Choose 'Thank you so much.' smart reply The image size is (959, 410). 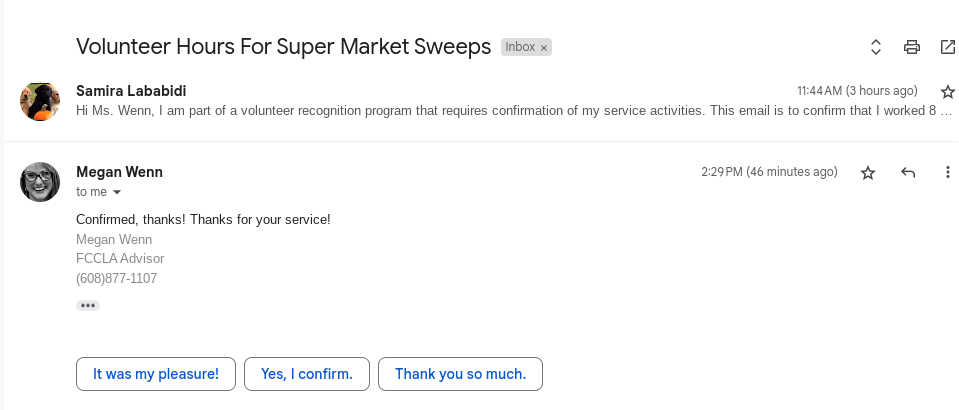click(x=460, y=374)
